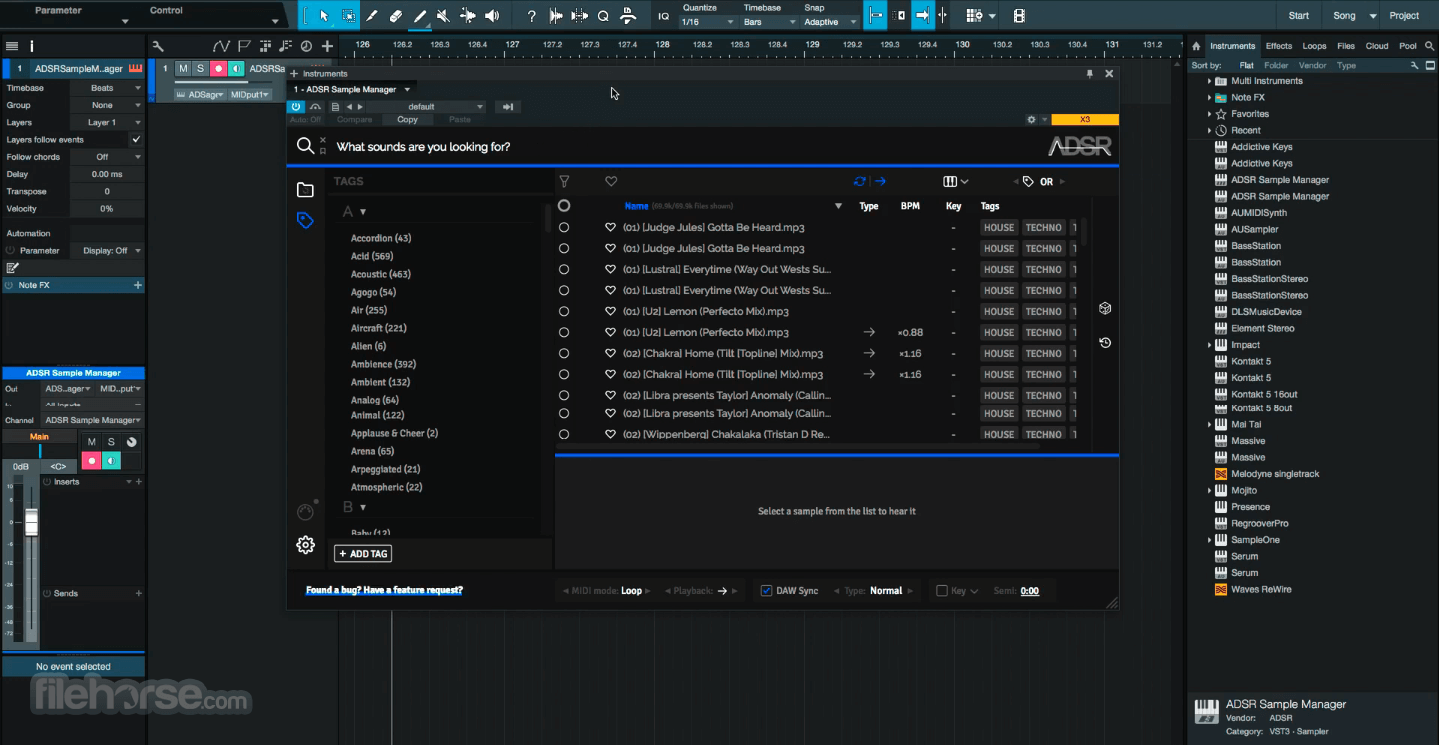1439x745 pixels.
Task: Go to the Start page
Action: pos(1299,16)
